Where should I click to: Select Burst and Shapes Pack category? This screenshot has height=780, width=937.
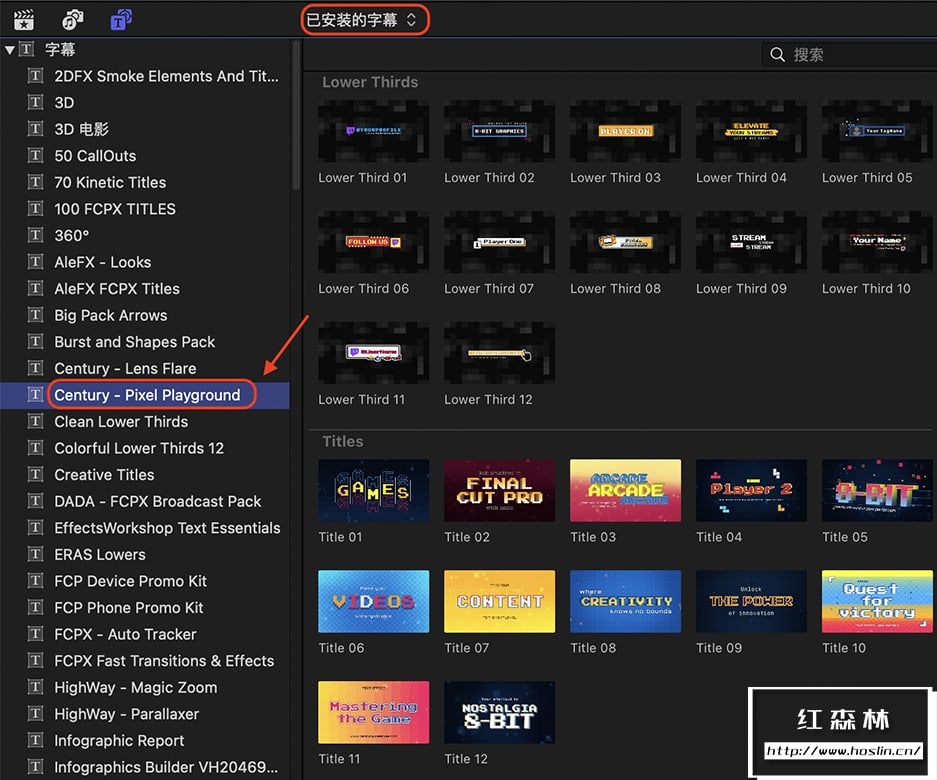(x=145, y=342)
